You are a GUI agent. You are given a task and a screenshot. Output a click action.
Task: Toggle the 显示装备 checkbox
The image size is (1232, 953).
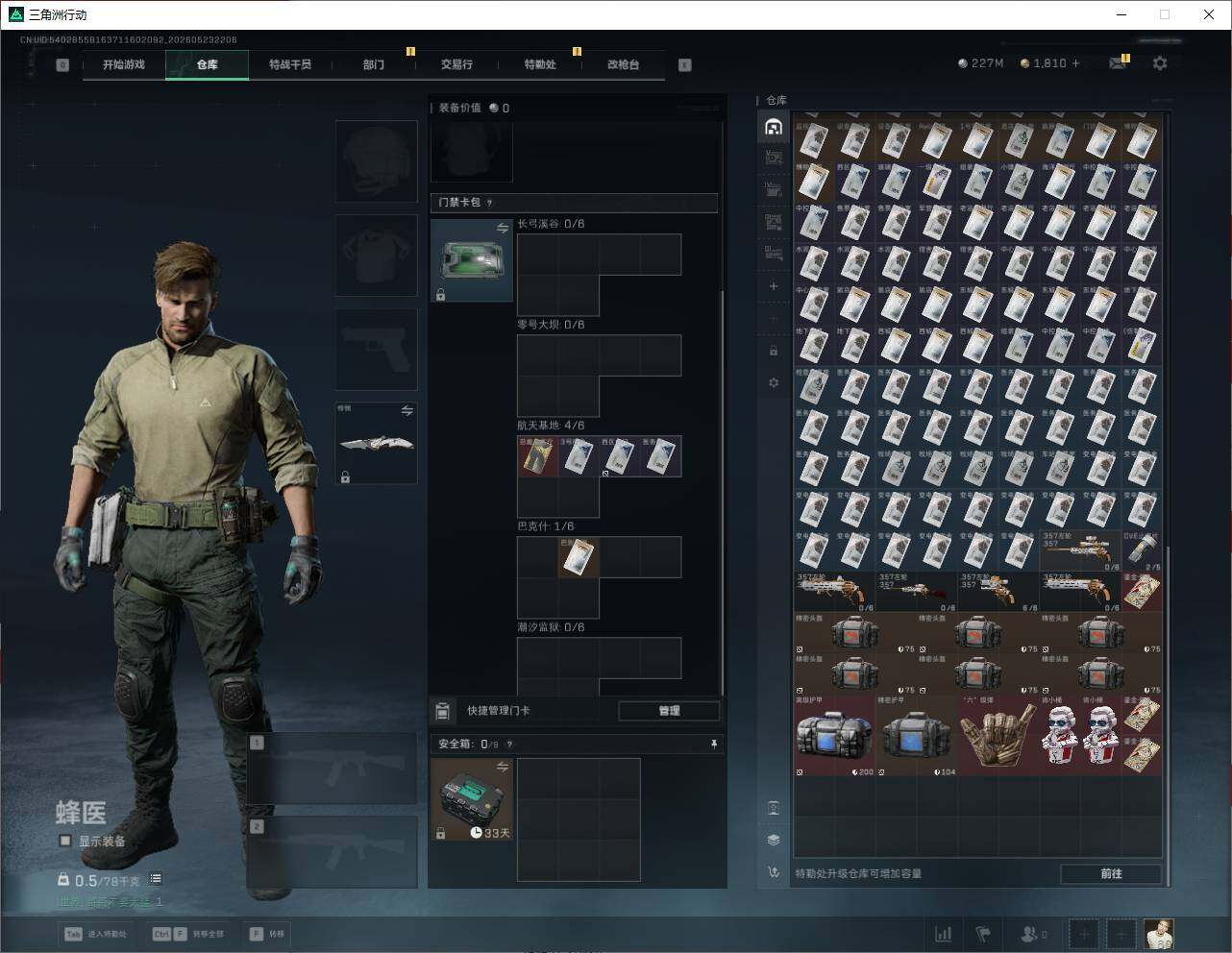(x=65, y=841)
